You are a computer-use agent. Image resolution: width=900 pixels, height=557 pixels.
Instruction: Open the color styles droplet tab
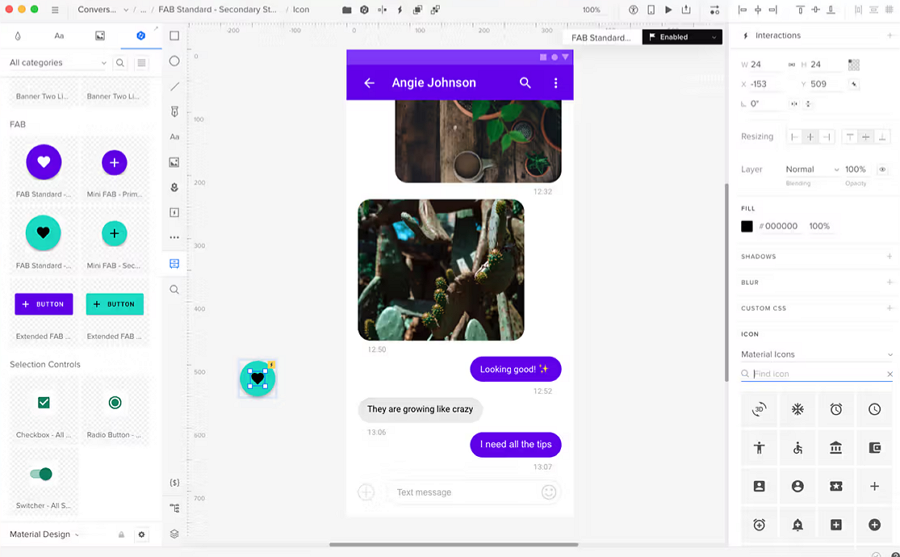18,36
